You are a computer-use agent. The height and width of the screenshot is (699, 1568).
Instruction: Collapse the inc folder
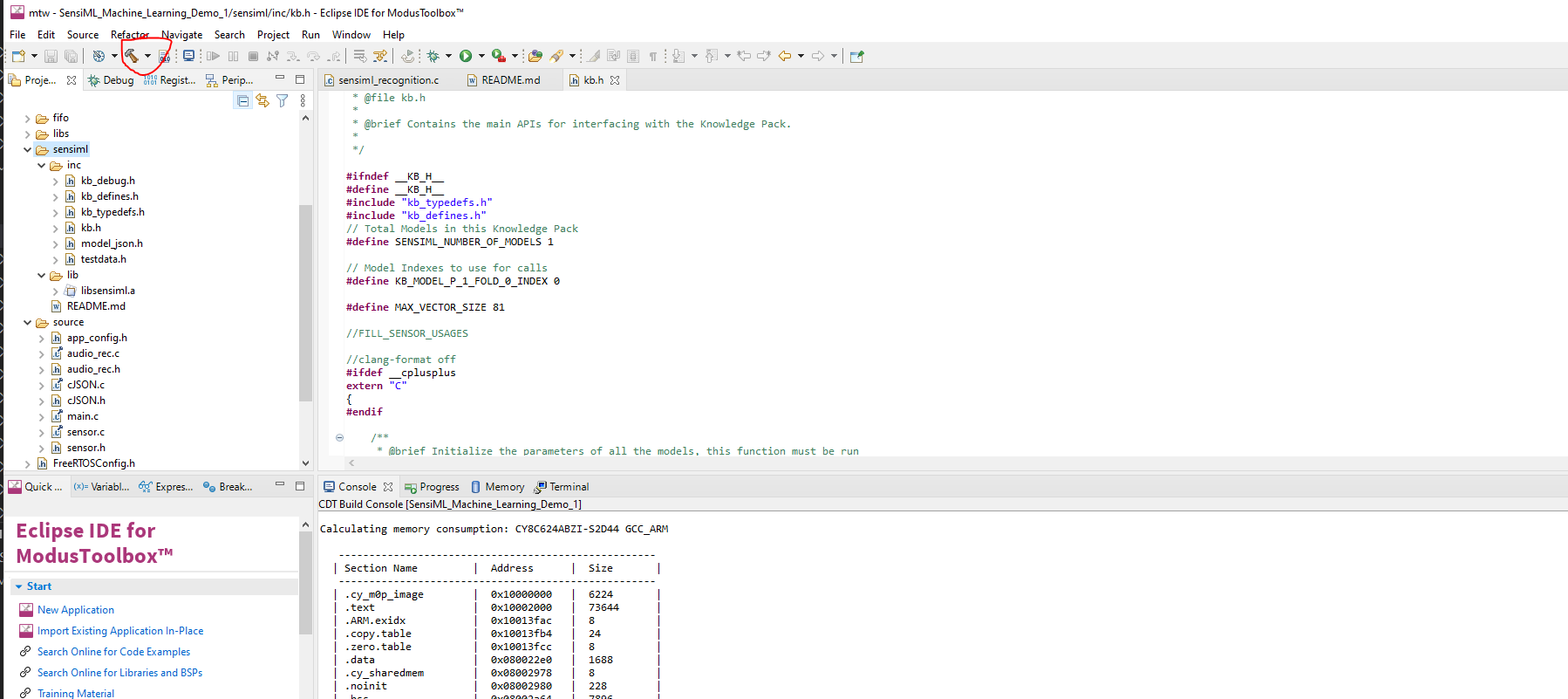coord(42,165)
